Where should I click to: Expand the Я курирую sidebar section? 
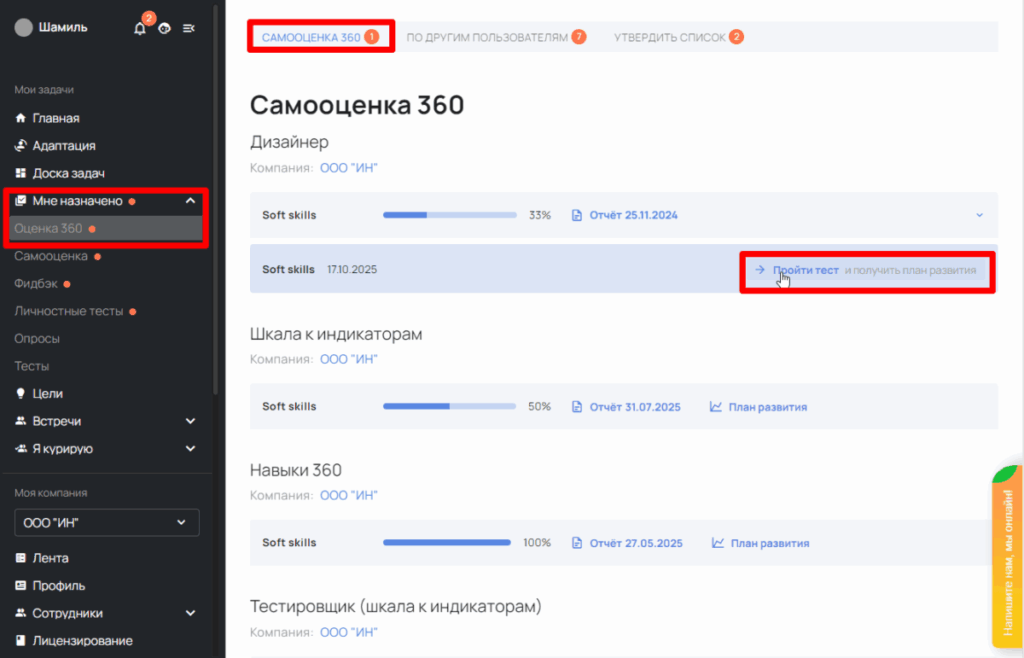tap(190, 449)
